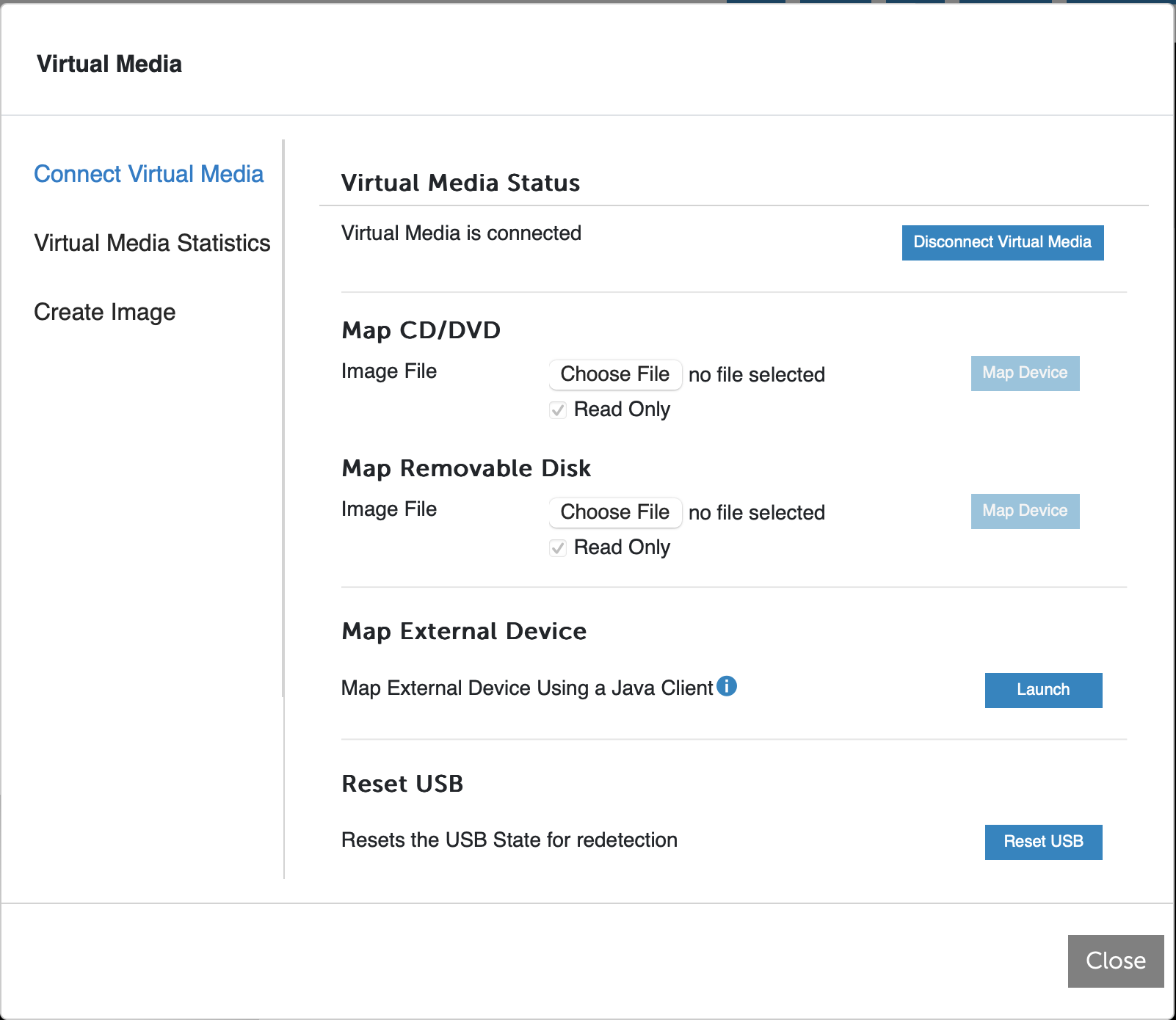Click the info icon beside Java Client text
The width and height of the screenshot is (1176, 1020).
click(x=727, y=686)
